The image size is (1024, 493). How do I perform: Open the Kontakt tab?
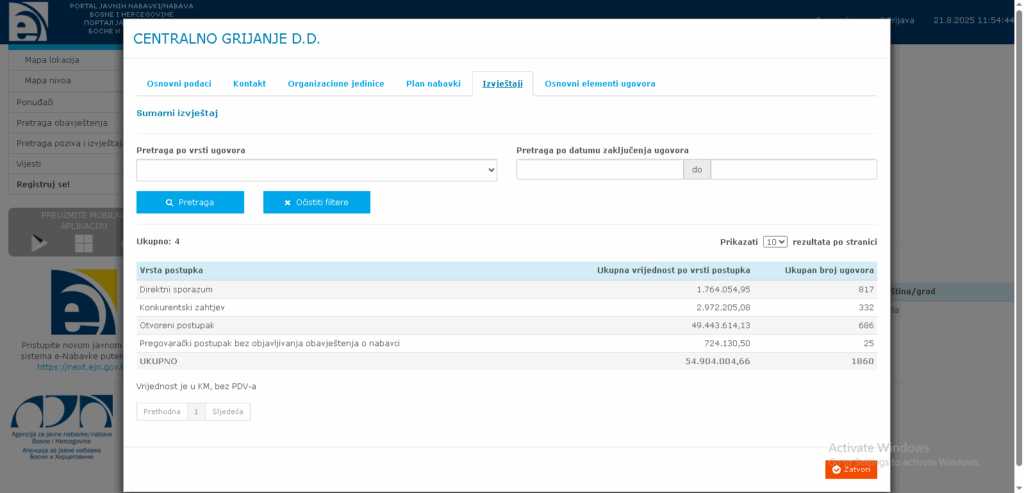[x=249, y=84]
